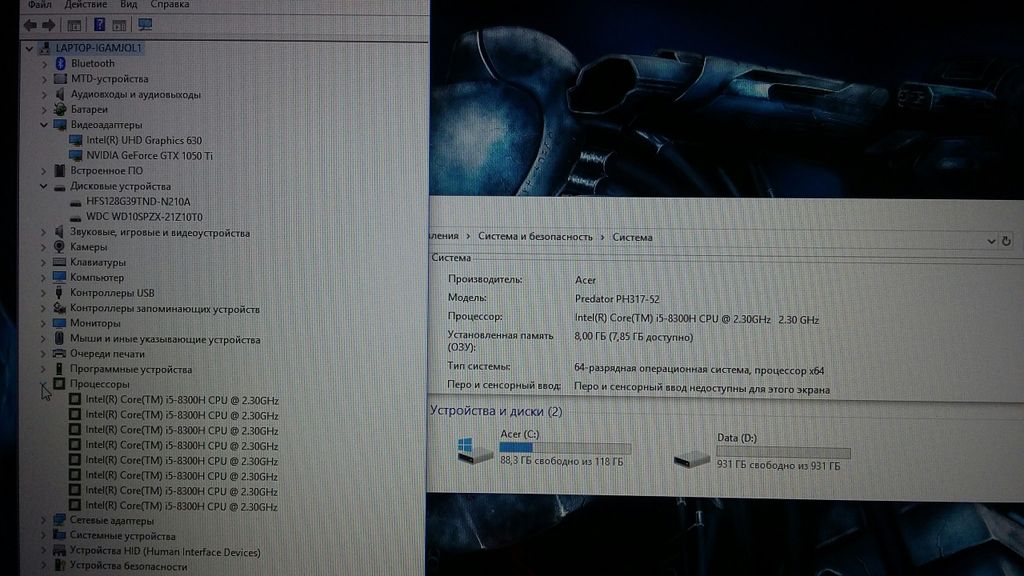Select the Bluetooth icon in device tree
This screenshot has width=1024, height=576.
pos(60,63)
